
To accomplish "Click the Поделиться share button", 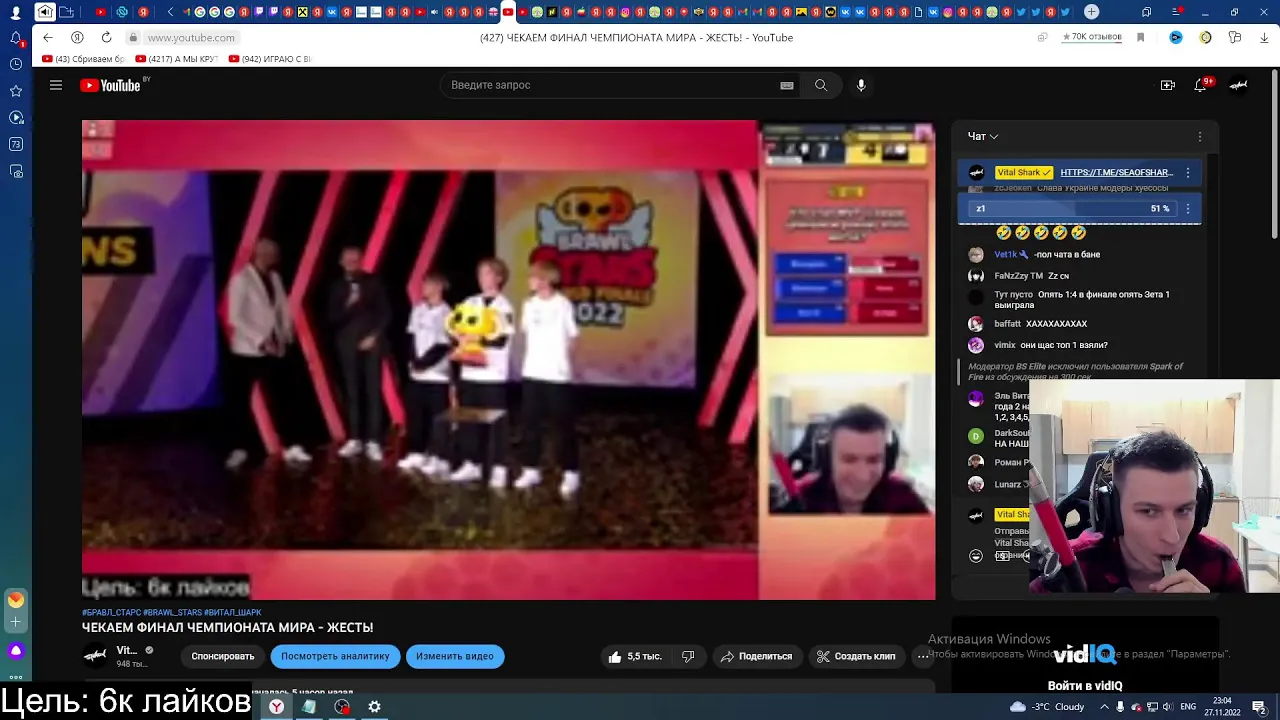I will (756, 656).
